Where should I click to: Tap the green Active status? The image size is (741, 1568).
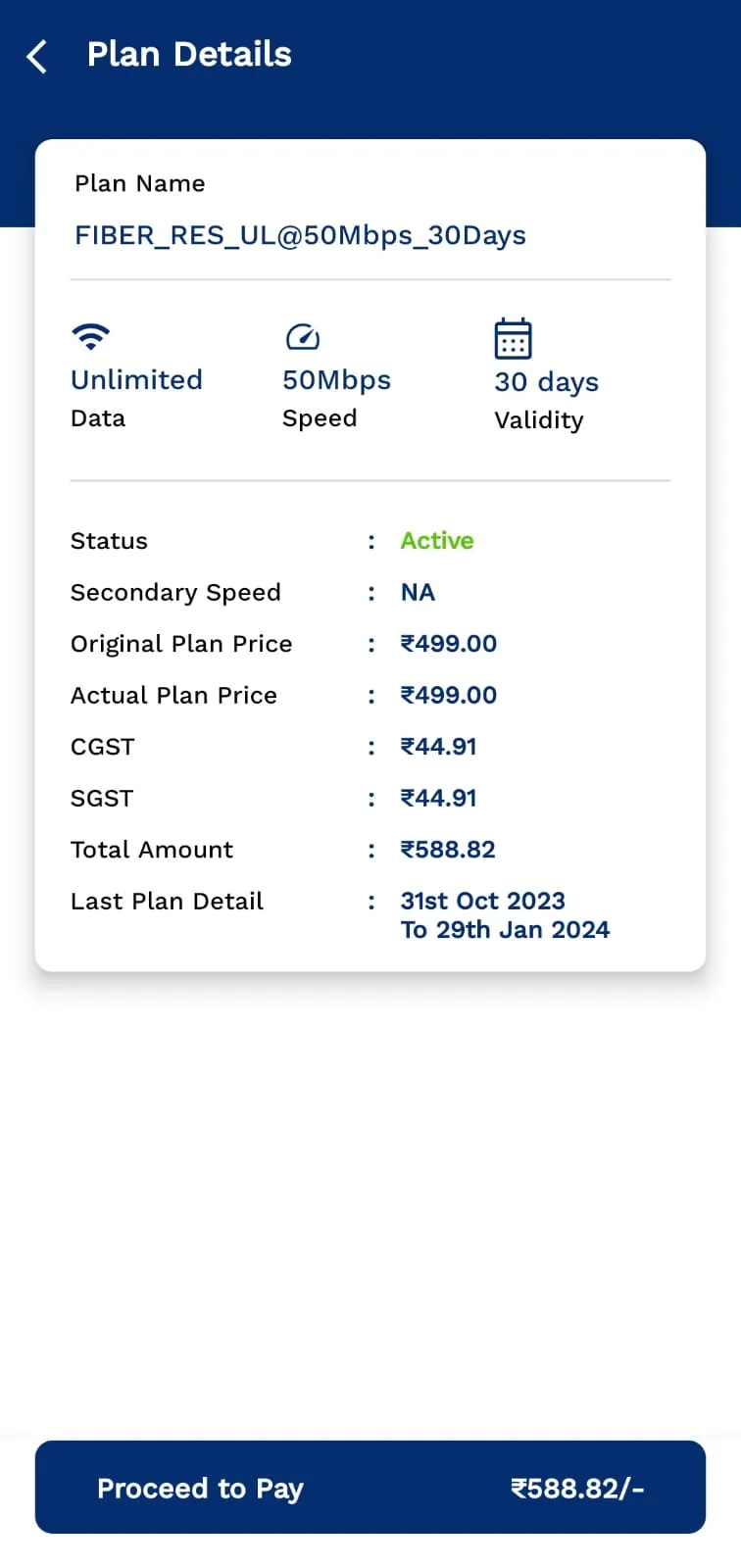click(437, 541)
